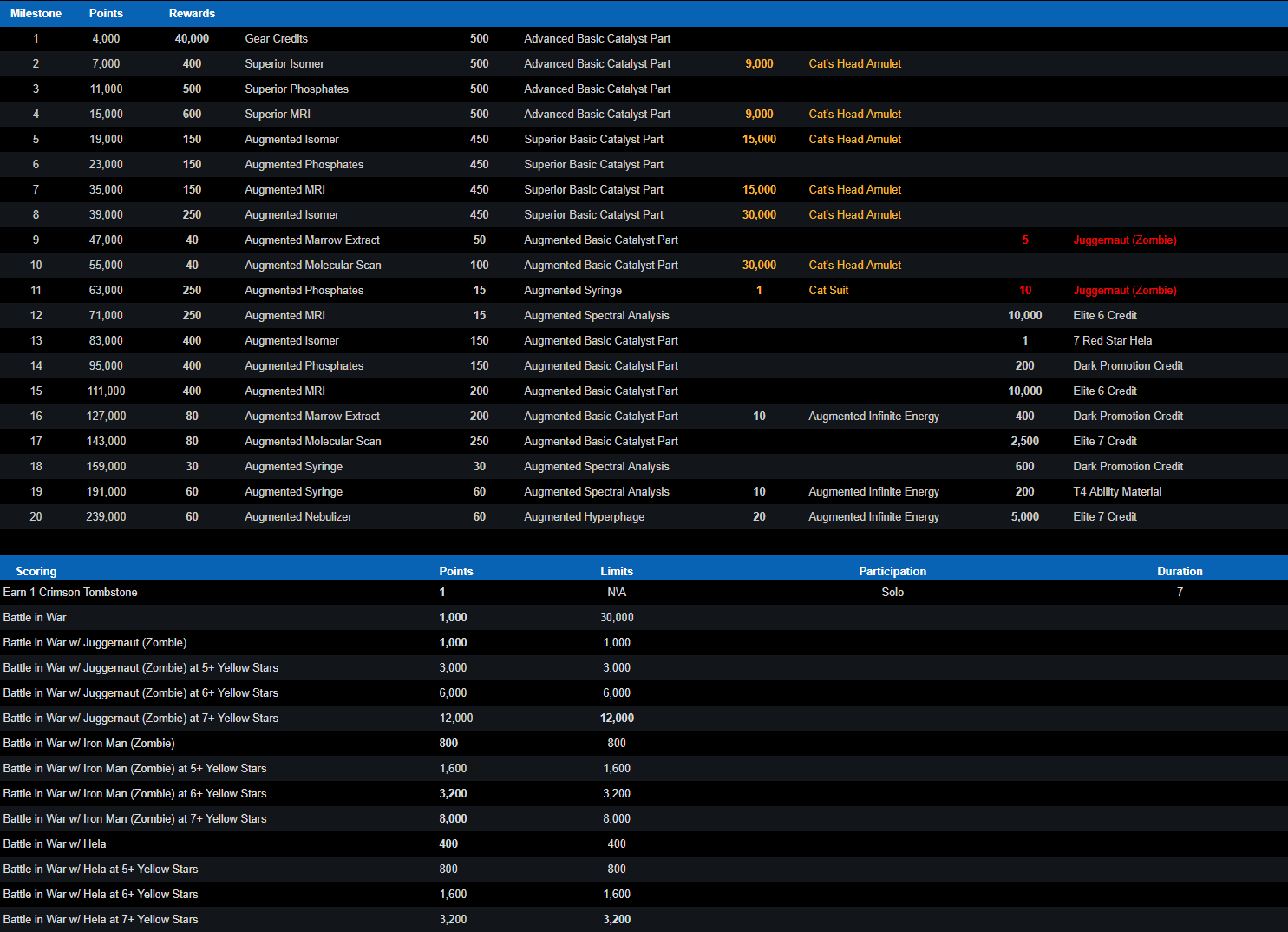1288x932 pixels.
Task: Click Juggernaut (Zombie) reward in milestone 9 row
Action: pyautogui.click(x=1124, y=240)
